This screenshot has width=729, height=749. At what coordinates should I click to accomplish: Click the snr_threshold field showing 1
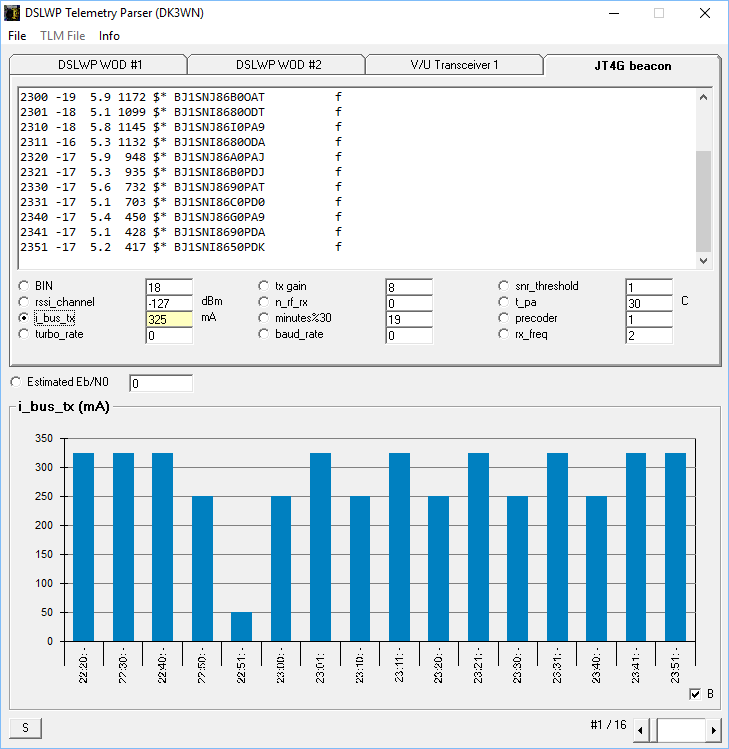(649, 287)
